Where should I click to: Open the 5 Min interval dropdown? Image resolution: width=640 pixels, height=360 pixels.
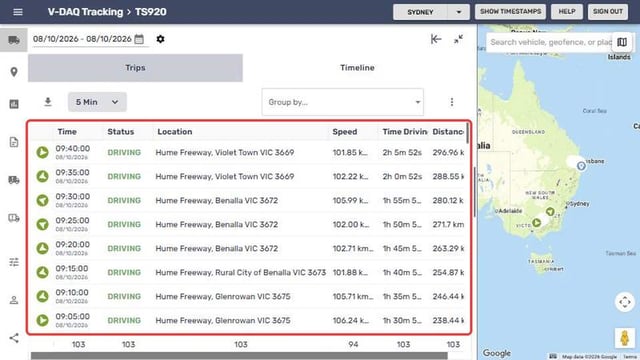click(97, 102)
